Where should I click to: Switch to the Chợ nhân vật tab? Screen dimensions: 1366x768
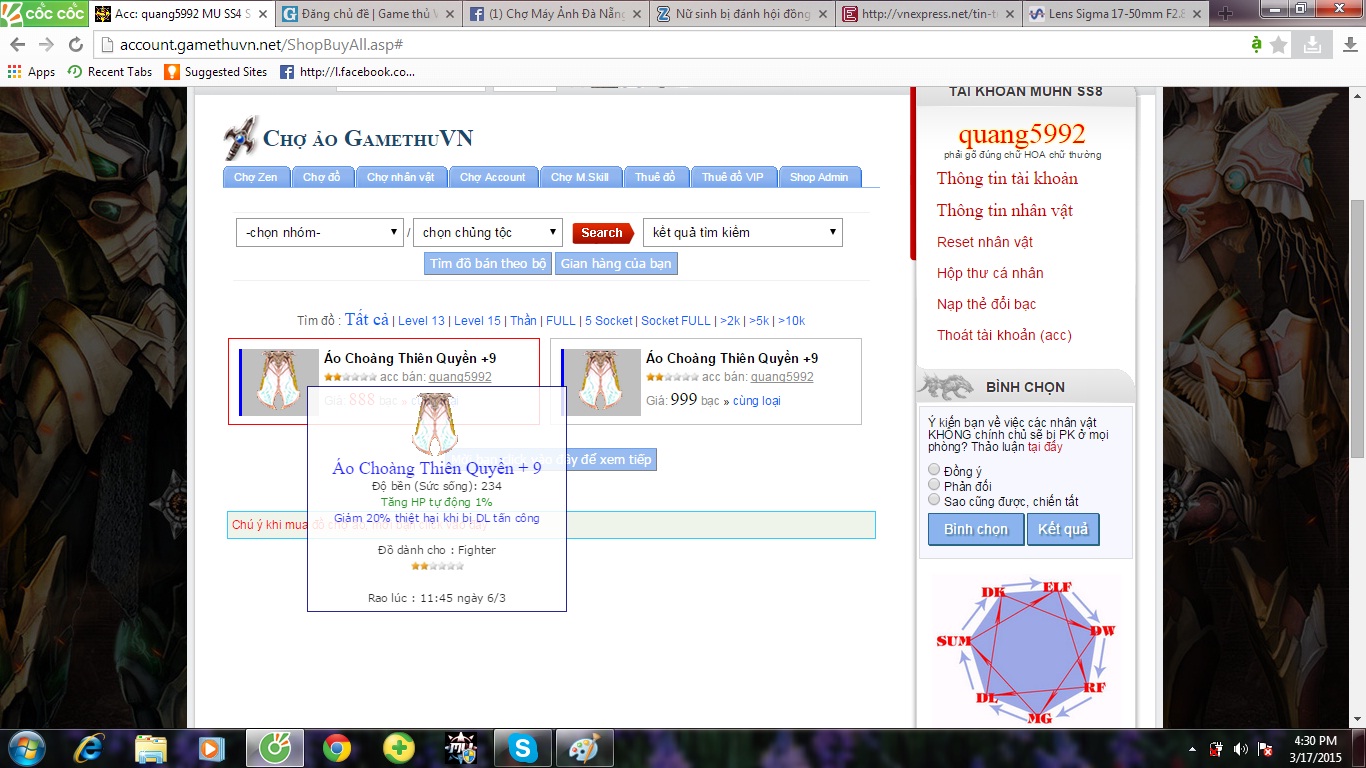[x=400, y=177]
